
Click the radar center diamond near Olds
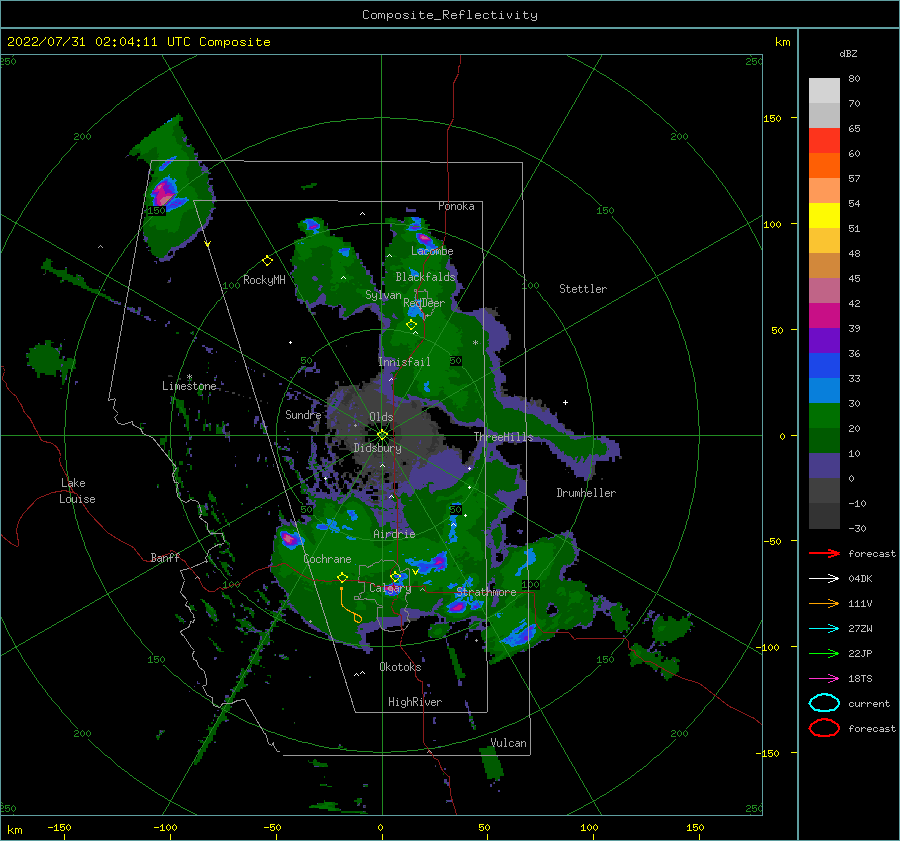point(382,435)
